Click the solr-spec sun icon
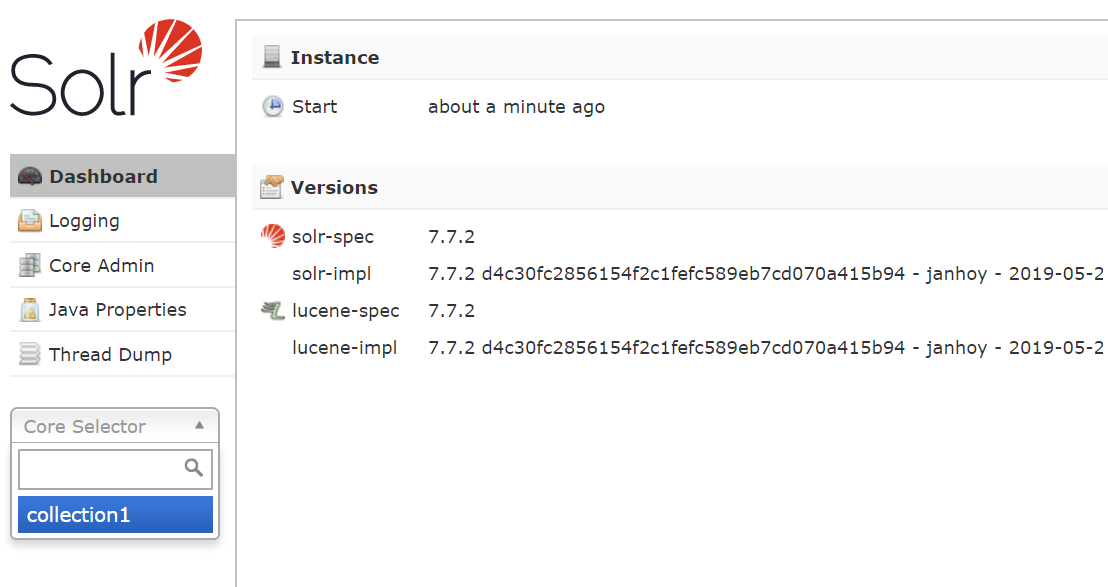Viewport: 1108px width, 587px height. [272, 237]
